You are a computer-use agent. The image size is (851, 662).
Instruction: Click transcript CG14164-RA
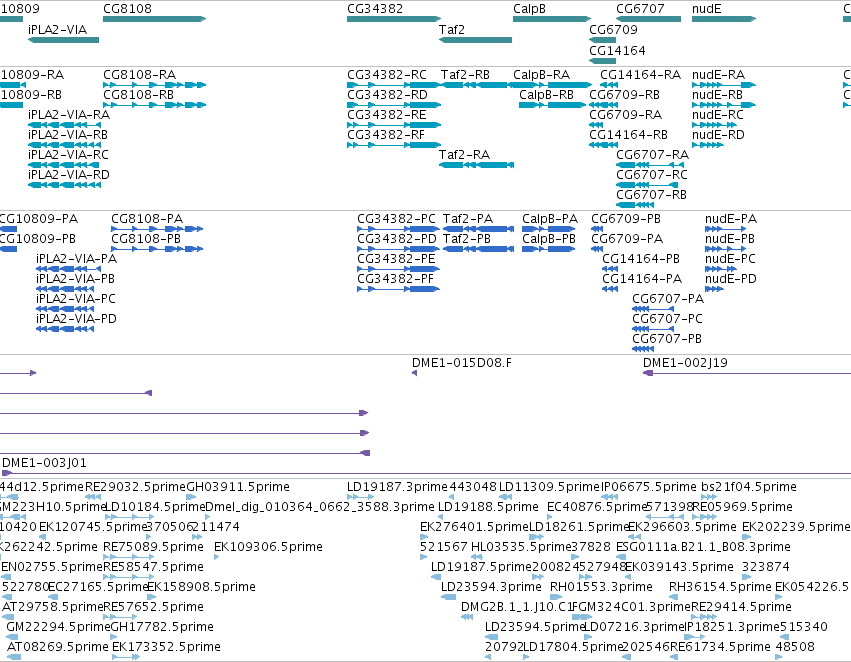[640, 74]
